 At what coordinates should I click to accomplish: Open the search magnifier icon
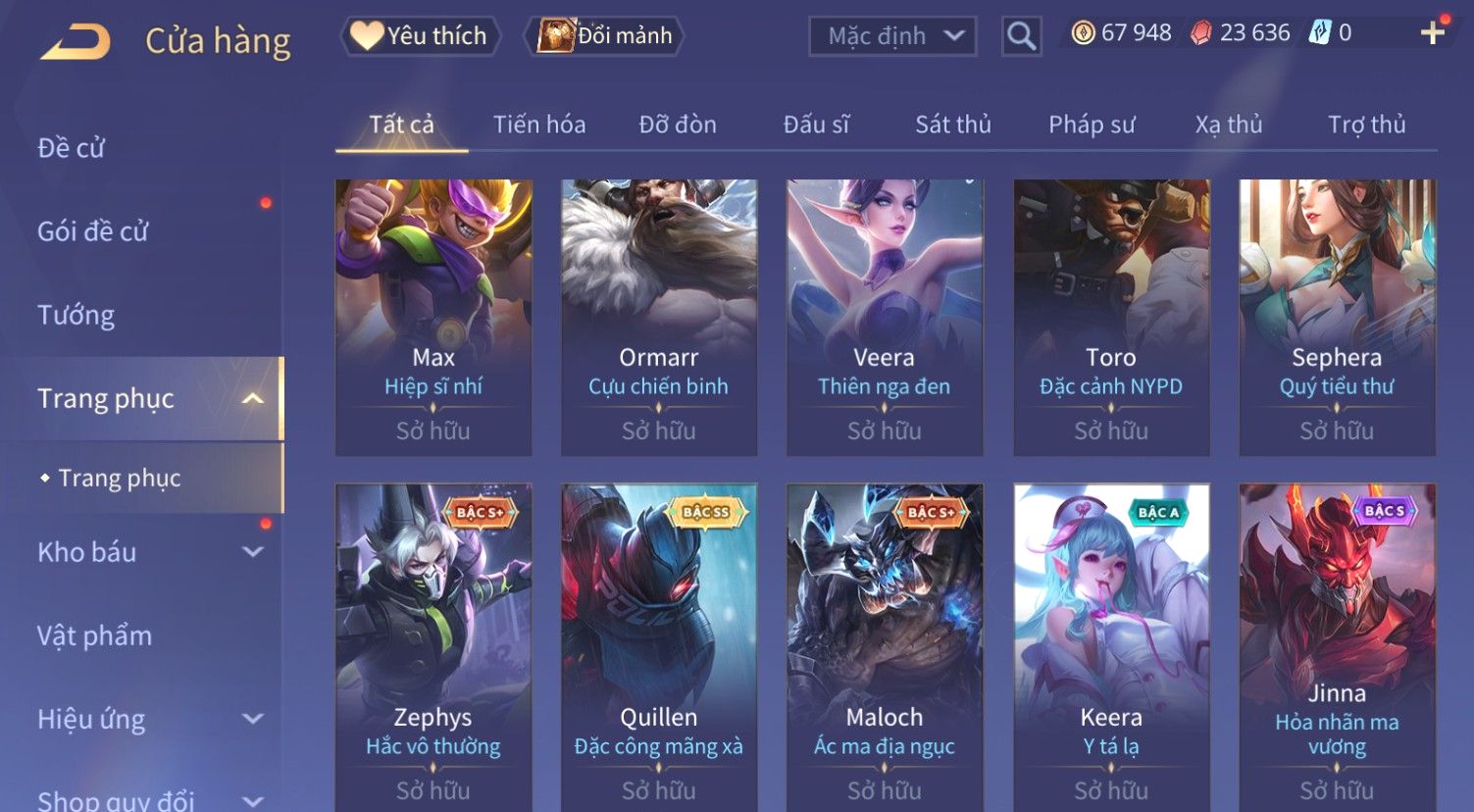1021,36
